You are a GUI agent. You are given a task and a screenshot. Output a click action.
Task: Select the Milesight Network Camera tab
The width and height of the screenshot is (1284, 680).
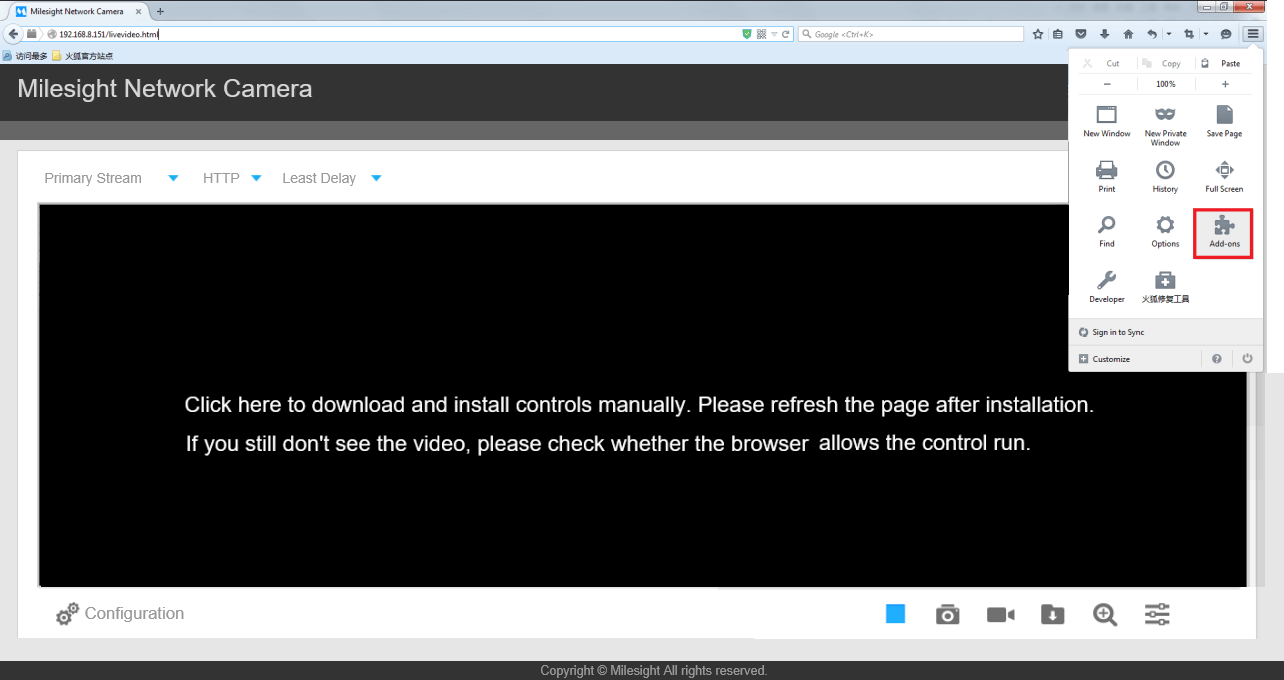pos(75,11)
